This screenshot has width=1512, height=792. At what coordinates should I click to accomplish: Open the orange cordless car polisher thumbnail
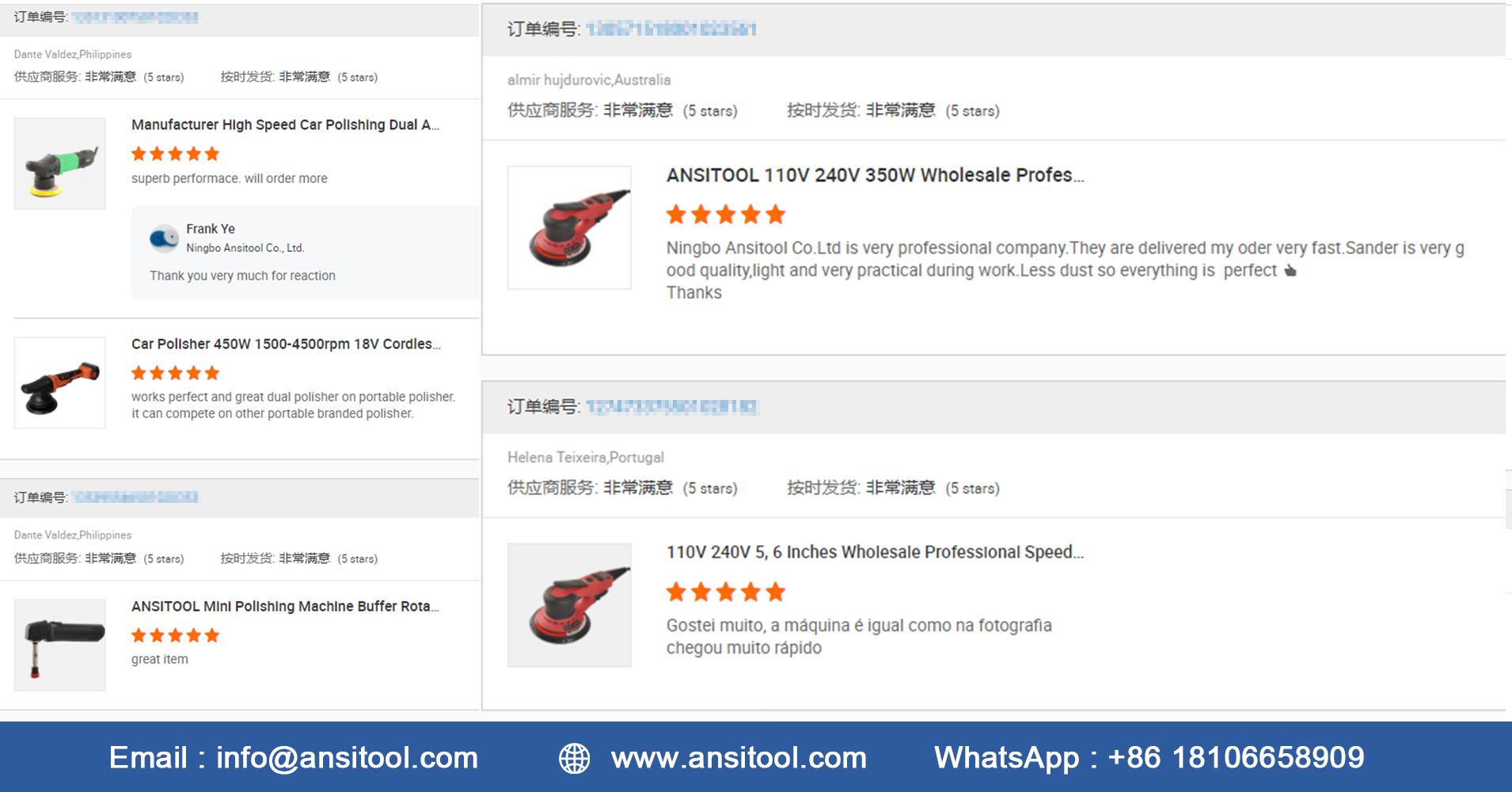[60, 383]
